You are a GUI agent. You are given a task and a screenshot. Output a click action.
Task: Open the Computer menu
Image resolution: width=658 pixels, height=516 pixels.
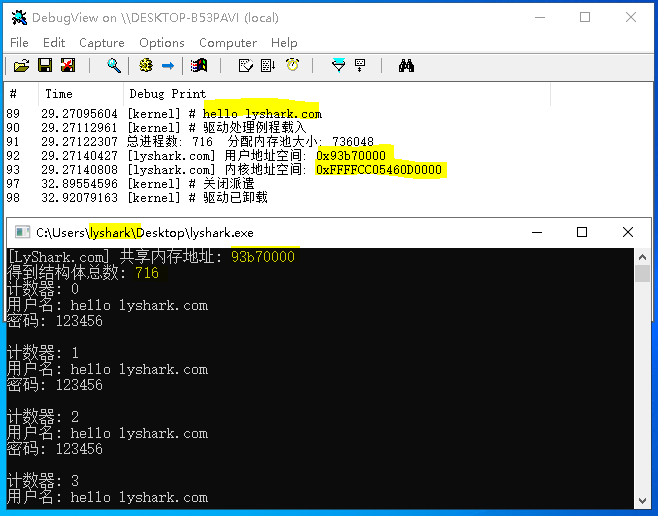click(x=228, y=43)
